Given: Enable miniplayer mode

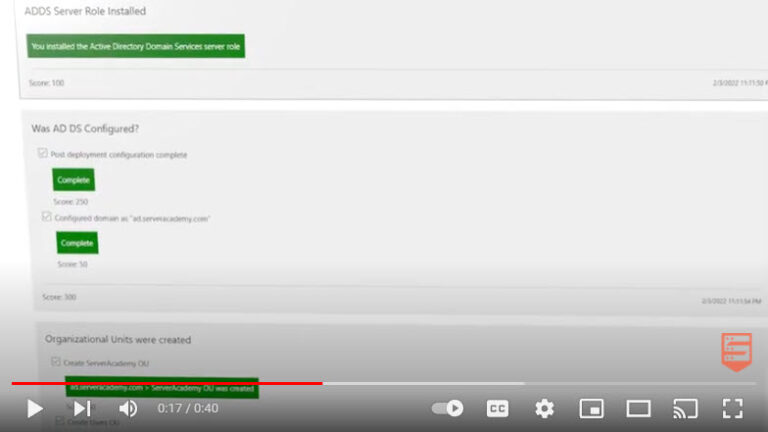Looking at the screenshot, I should click(x=591, y=408).
